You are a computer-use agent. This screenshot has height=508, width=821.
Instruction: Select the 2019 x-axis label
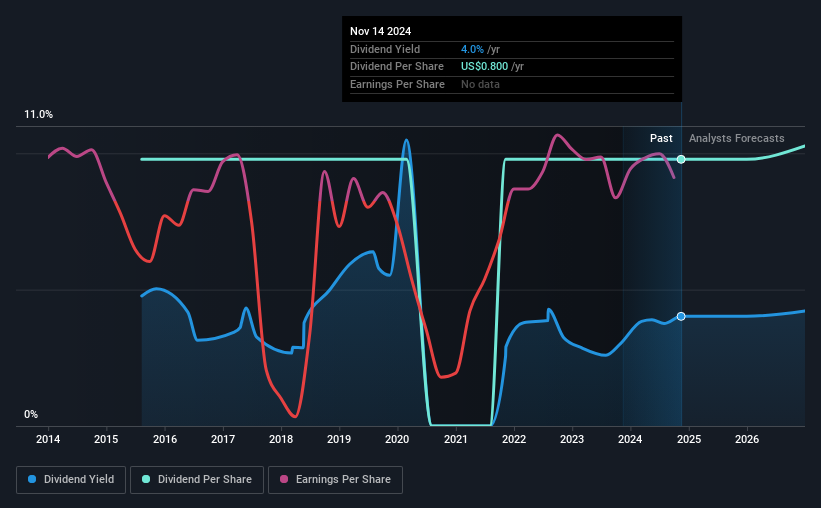click(x=339, y=439)
